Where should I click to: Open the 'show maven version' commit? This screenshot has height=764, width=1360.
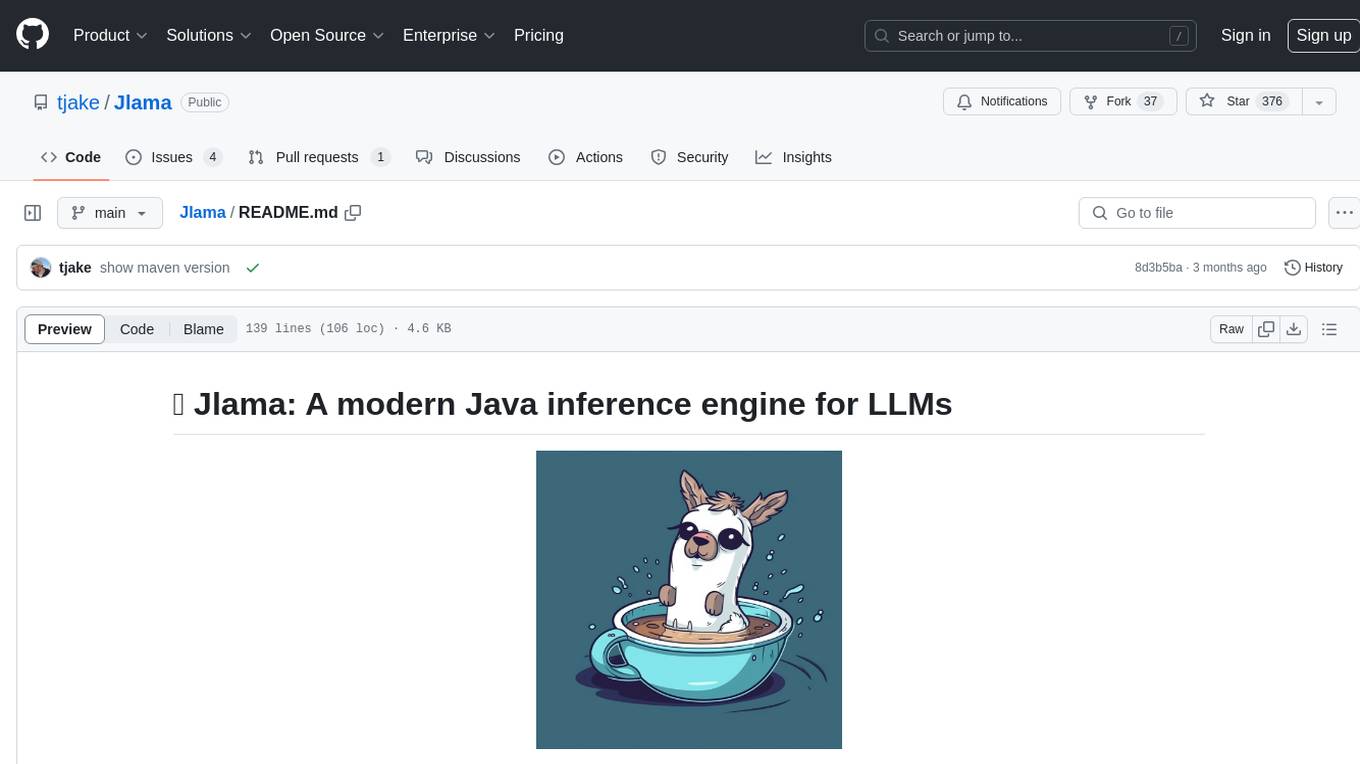tap(165, 268)
